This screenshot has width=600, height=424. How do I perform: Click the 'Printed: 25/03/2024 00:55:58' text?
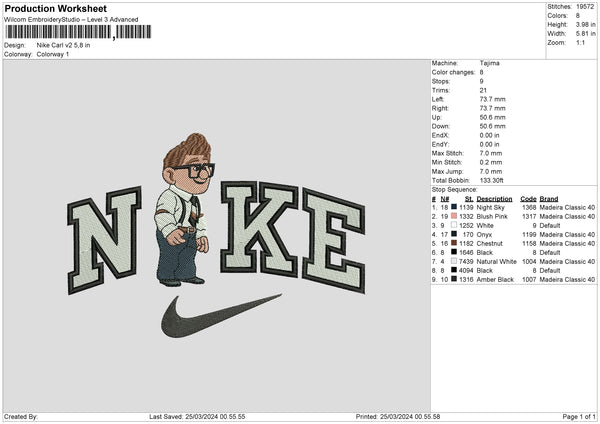(398, 416)
